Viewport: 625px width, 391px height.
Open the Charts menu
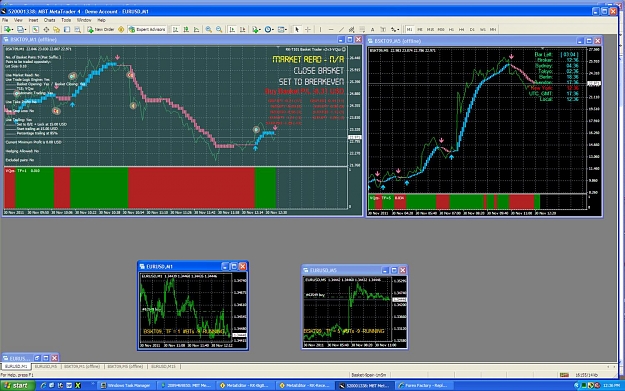click(49, 20)
